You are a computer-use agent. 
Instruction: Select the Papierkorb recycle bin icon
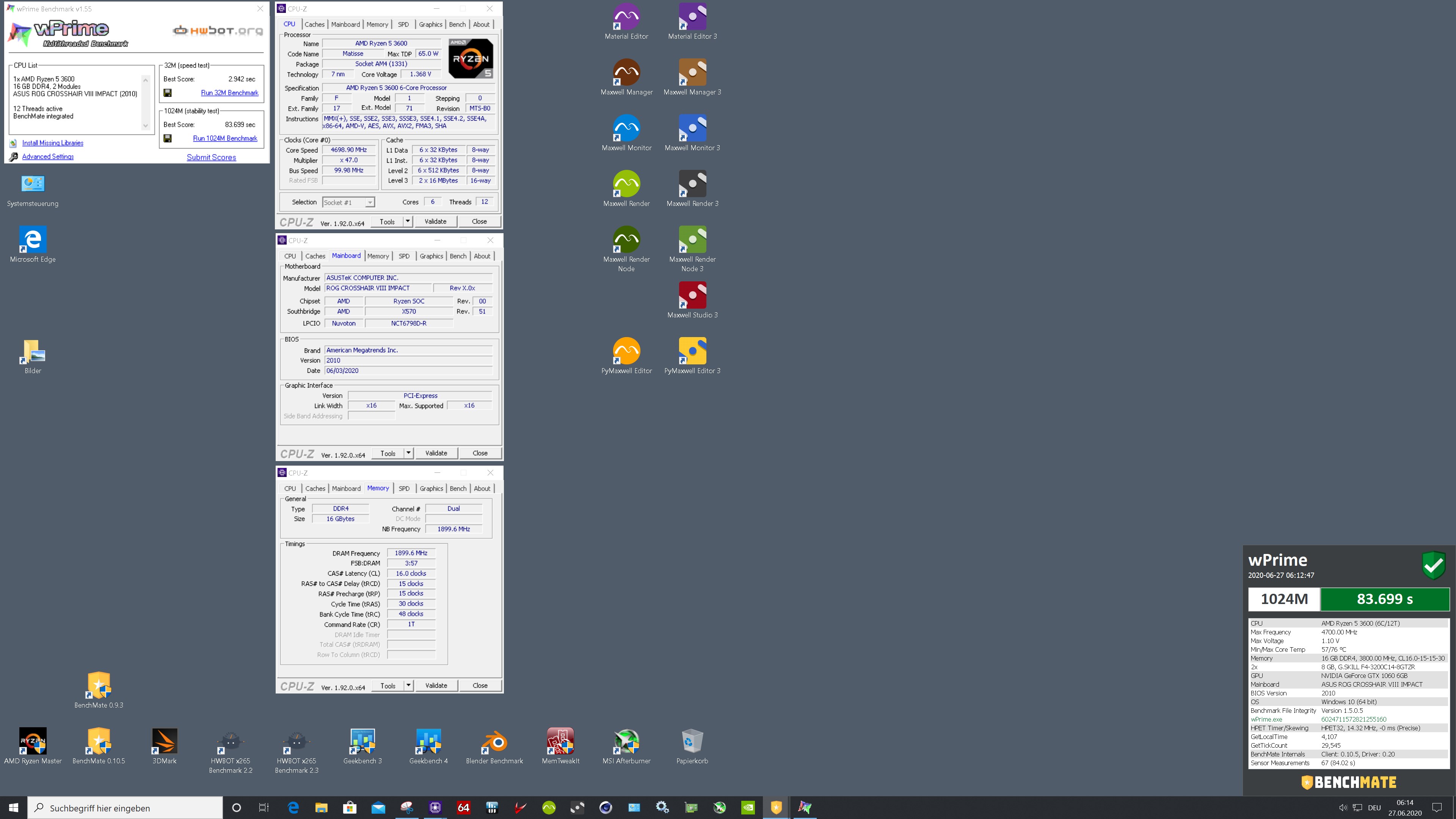(x=692, y=745)
